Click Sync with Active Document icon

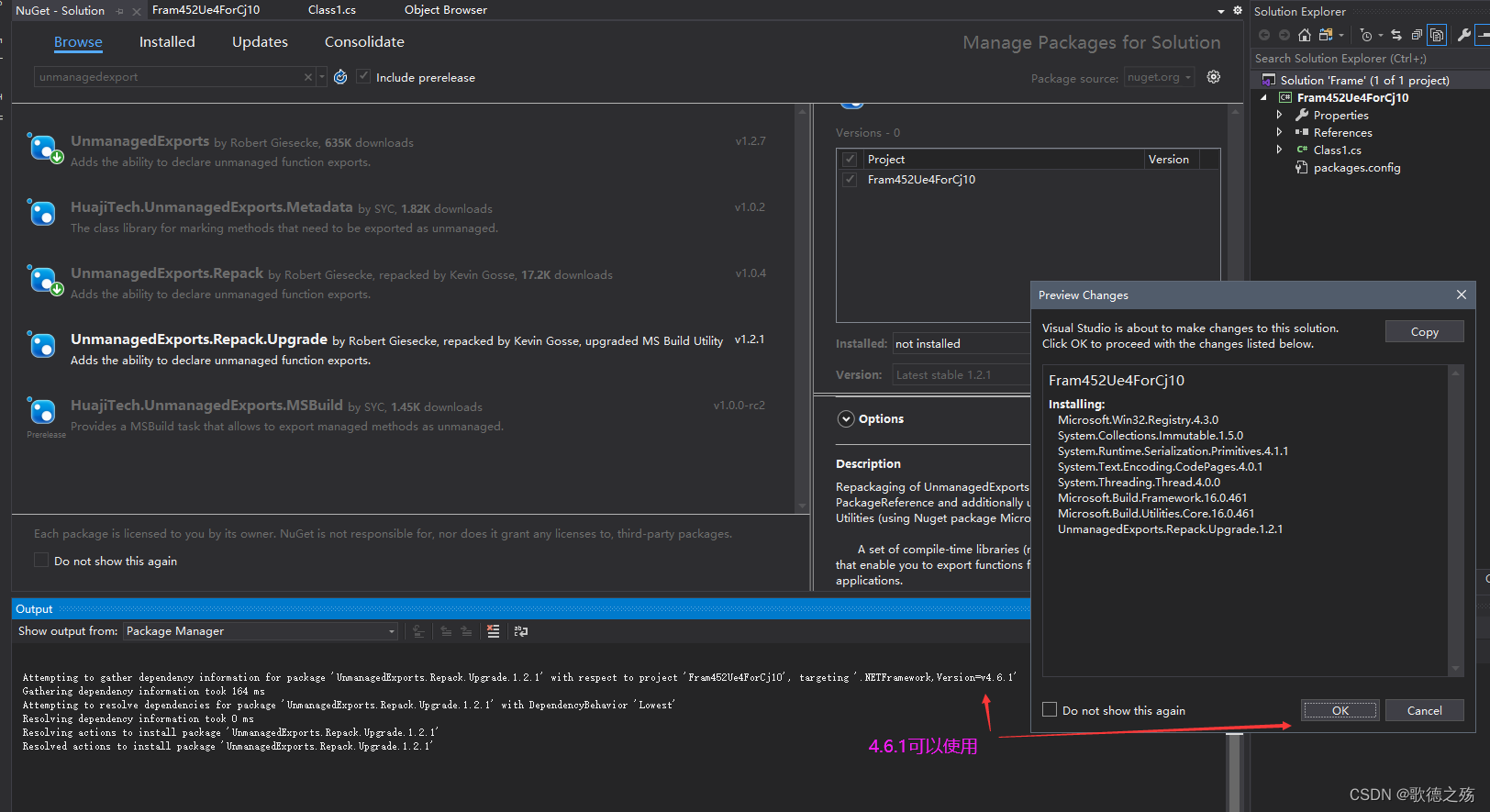click(x=1396, y=35)
